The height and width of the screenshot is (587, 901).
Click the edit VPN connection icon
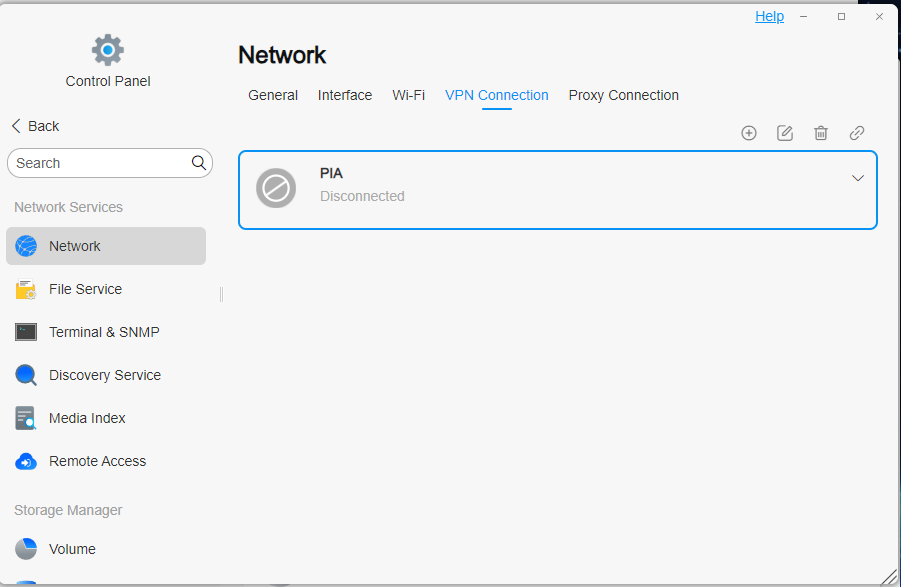pyautogui.click(x=785, y=133)
